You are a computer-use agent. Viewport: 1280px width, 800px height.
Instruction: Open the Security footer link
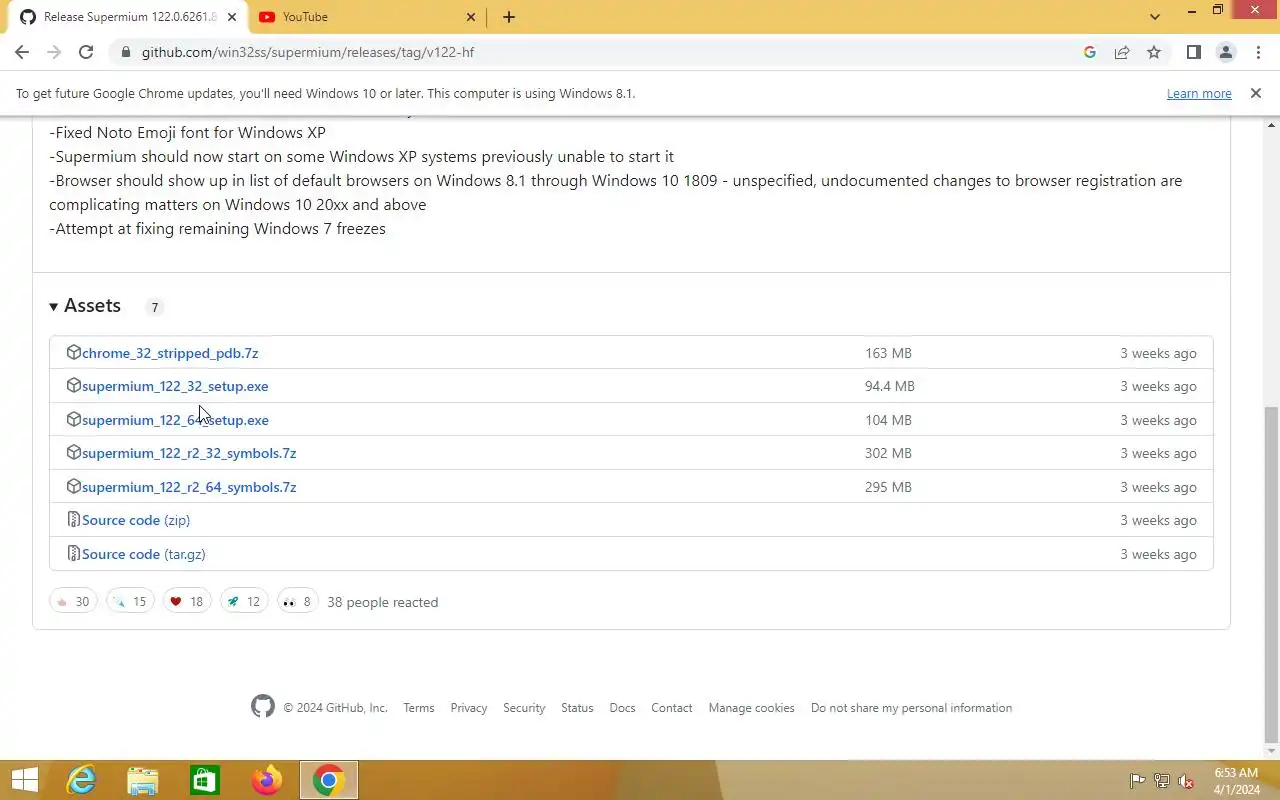click(524, 708)
